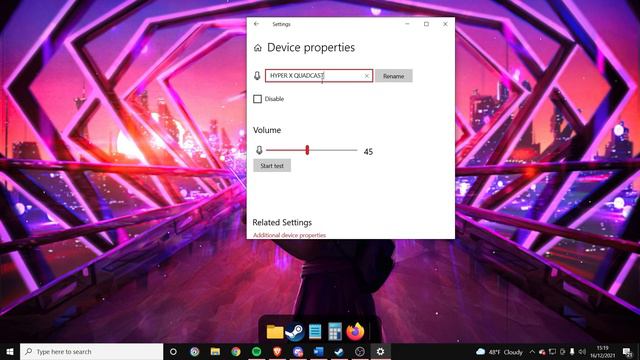
Task: Click the Home icon beside Device properties
Action: click(x=258, y=48)
